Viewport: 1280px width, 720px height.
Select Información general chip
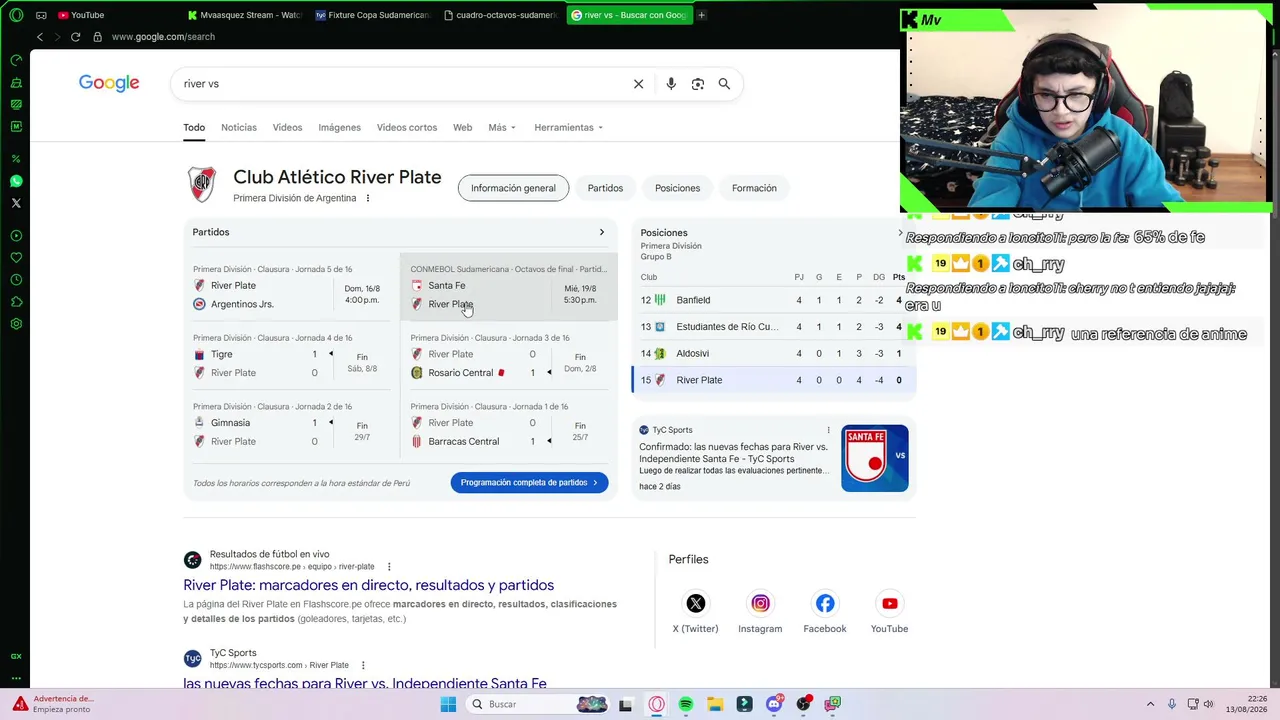click(x=513, y=188)
